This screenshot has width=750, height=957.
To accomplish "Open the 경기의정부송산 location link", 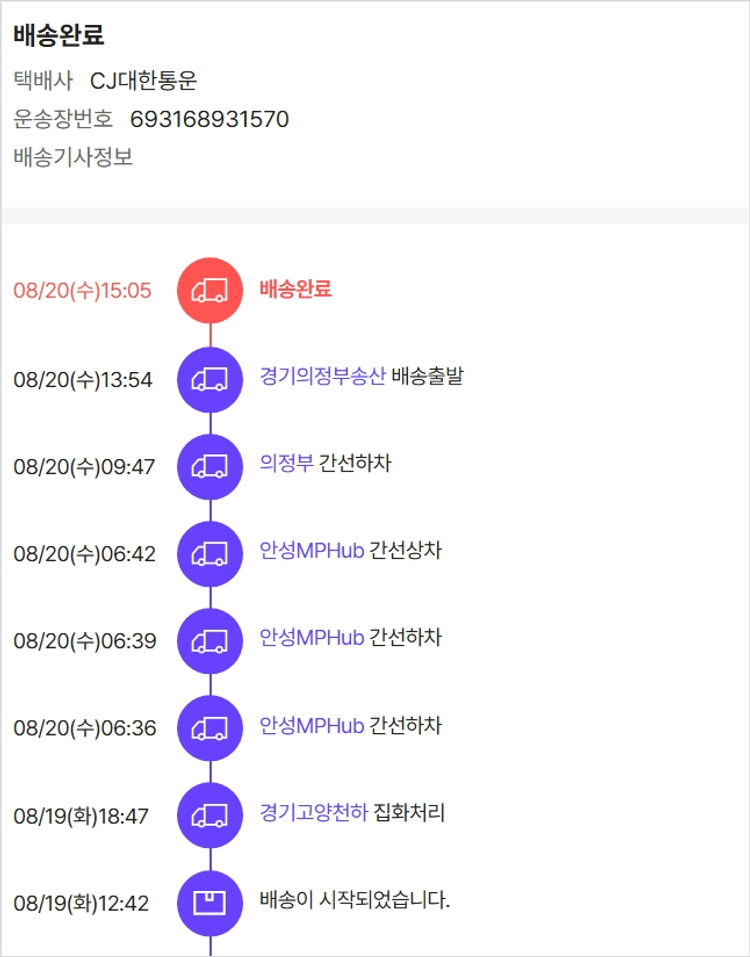I will [322, 377].
